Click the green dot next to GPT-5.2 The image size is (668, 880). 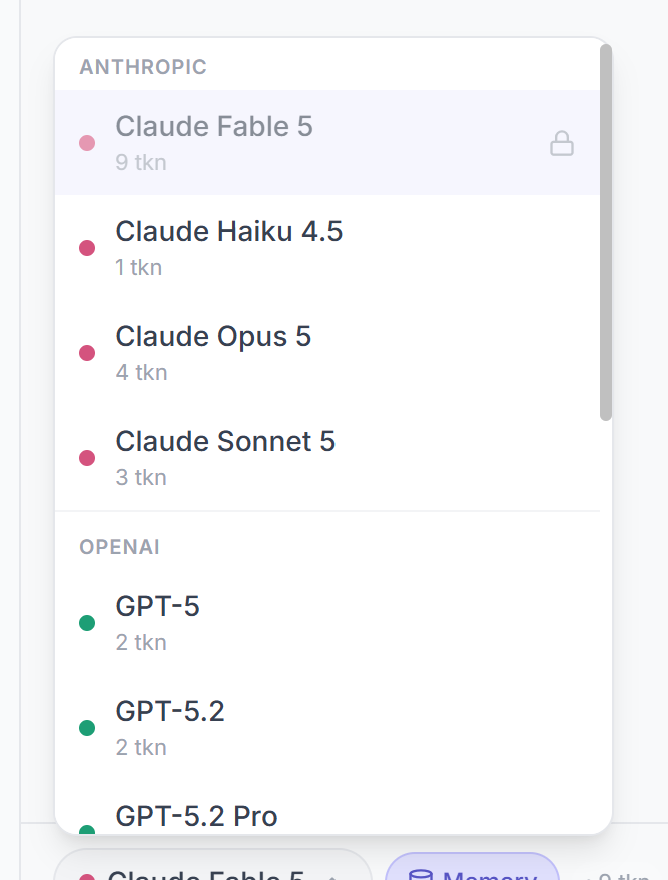click(87, 727)
